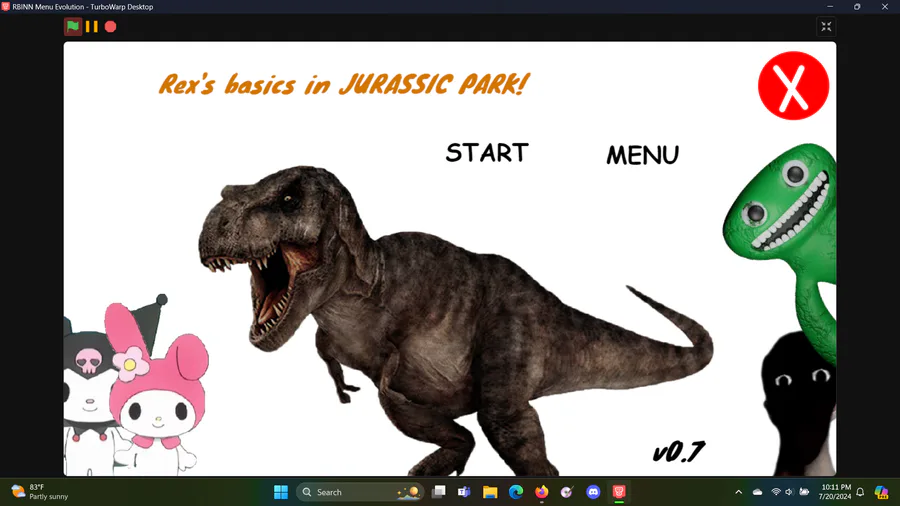Open File Explorer from the taskbar
900x506 pixels.
(490, 492)
